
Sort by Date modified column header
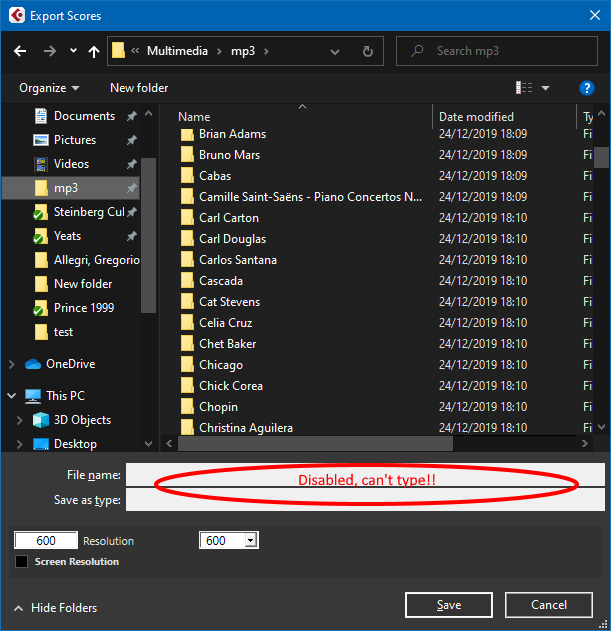coord(476,117)
